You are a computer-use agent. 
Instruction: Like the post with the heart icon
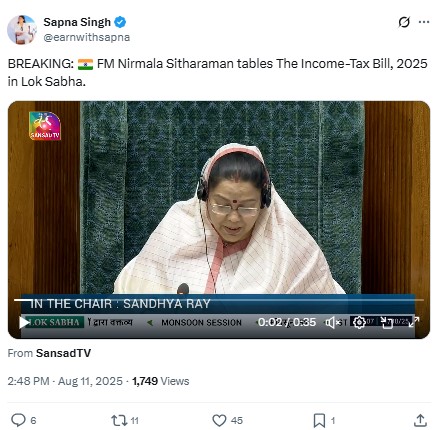[219, 420]
